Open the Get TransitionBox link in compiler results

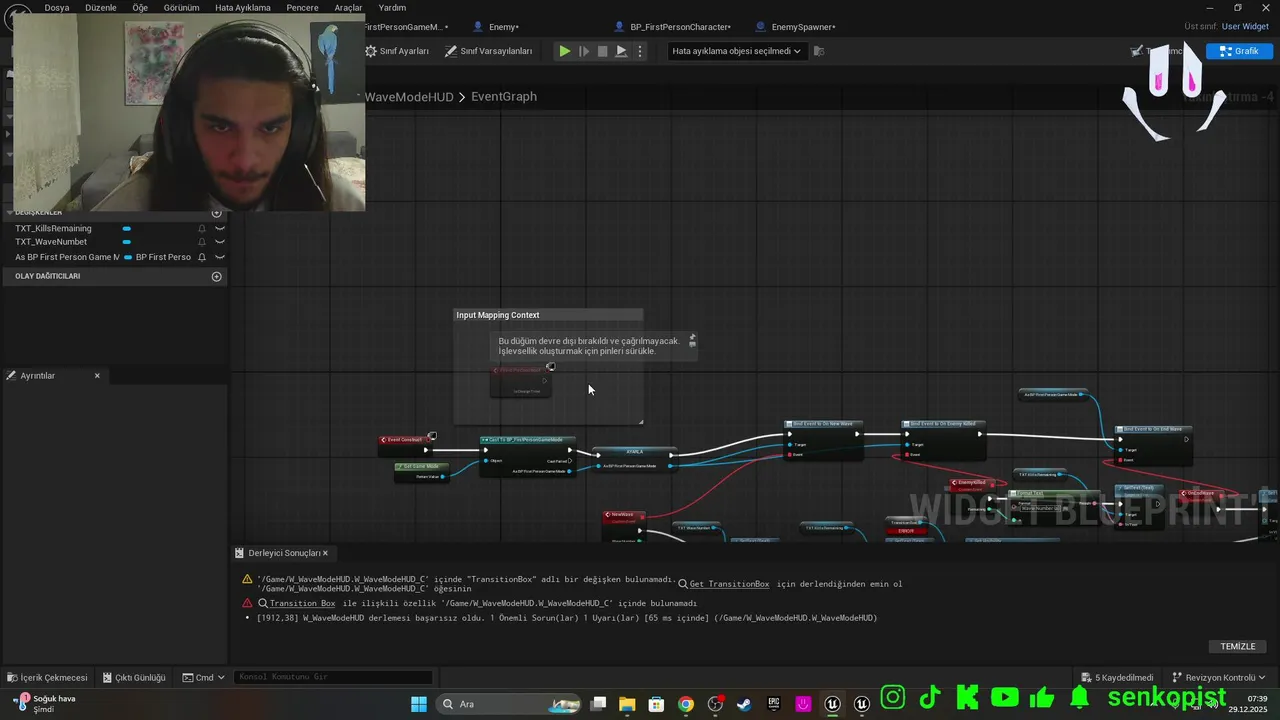point(729,584)
